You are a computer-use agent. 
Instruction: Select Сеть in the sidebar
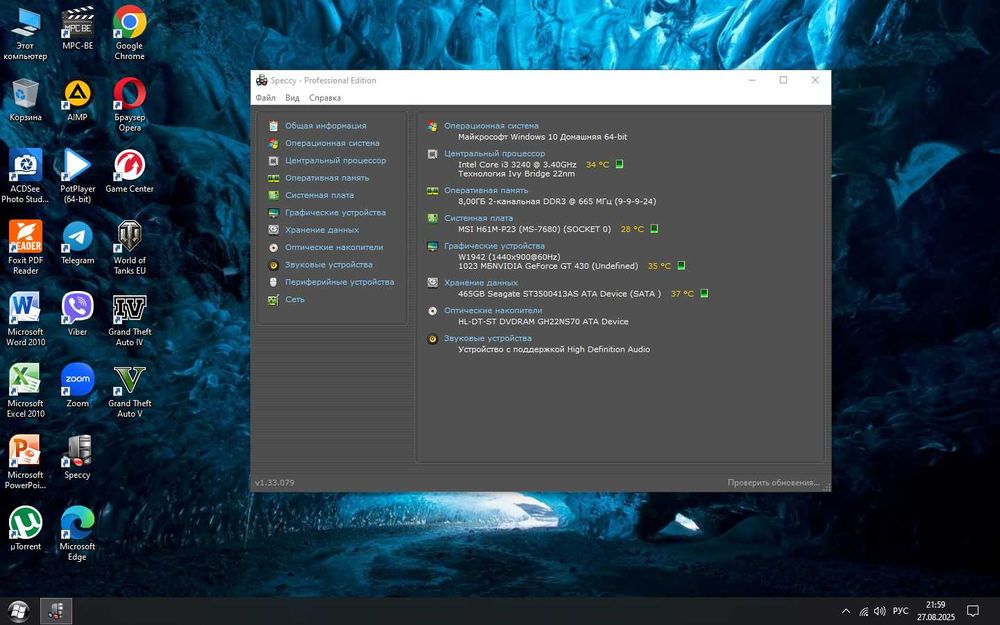294,299
